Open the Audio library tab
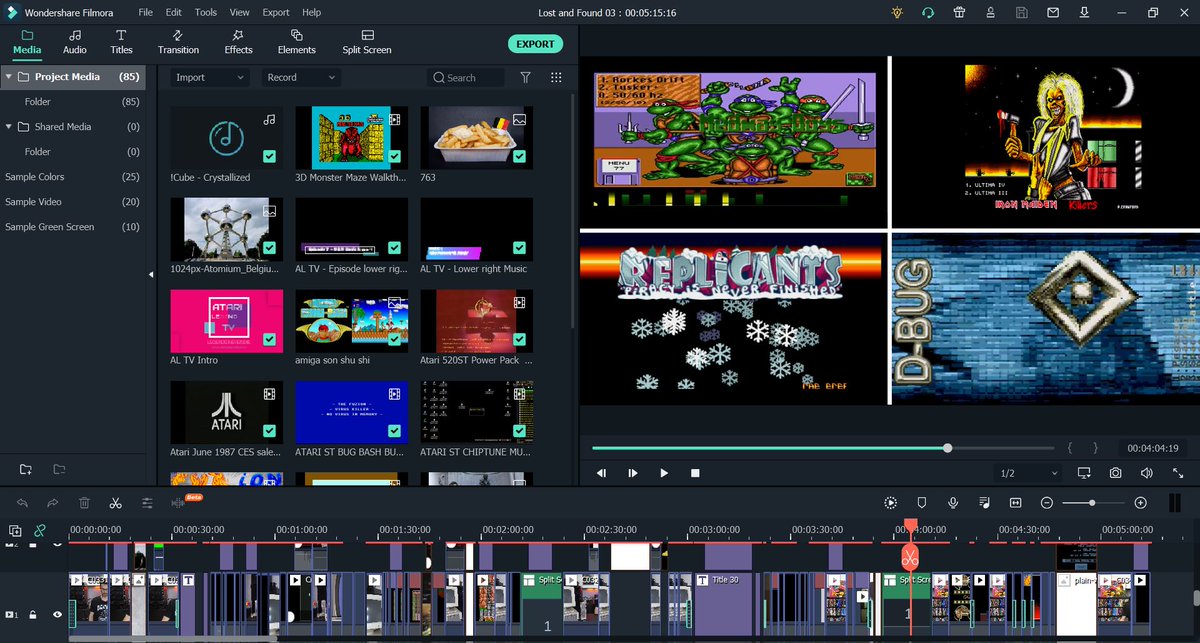This screenshot has width=1200, height=643. (75, 42)
